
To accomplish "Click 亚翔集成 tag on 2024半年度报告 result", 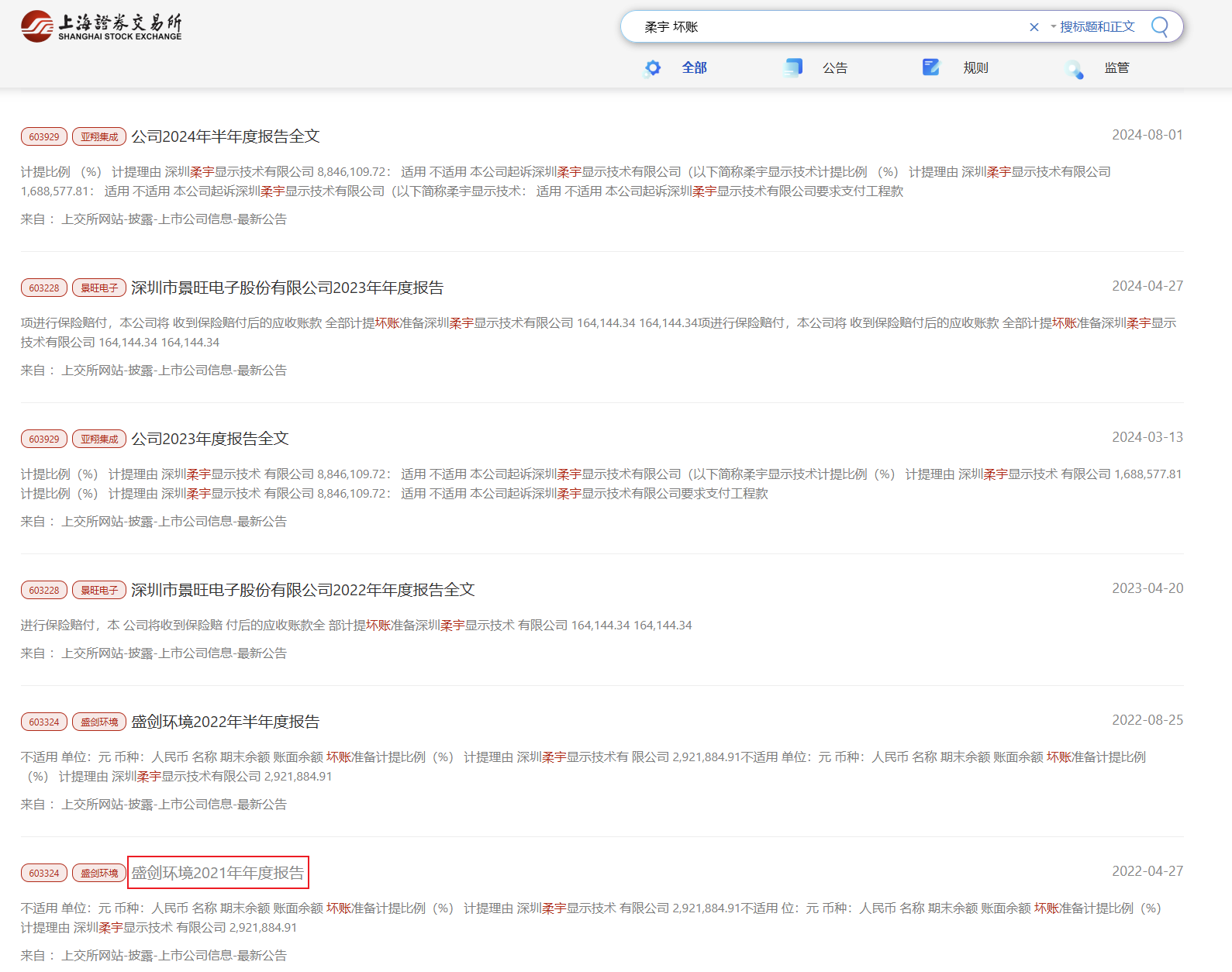I will click(99, 136).
